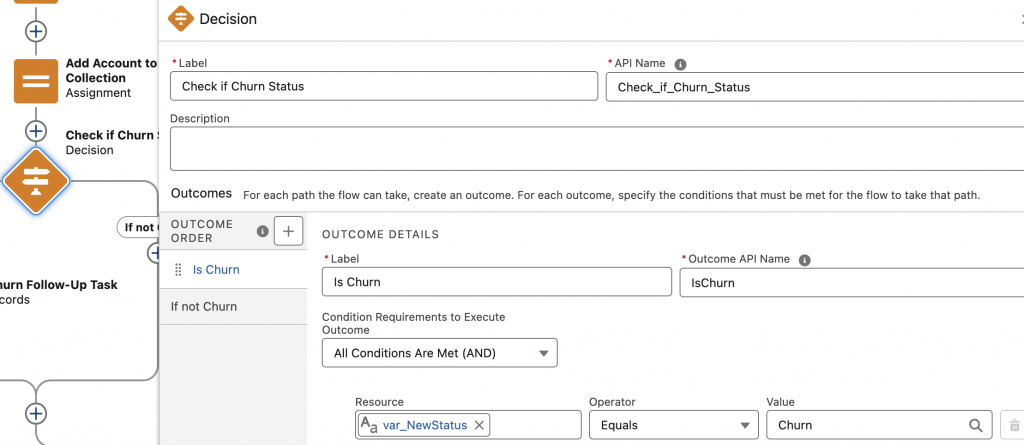Click the Check if Churn Status label field
The width and height of the screenshot is (1024, 445).
coord(382,87)
